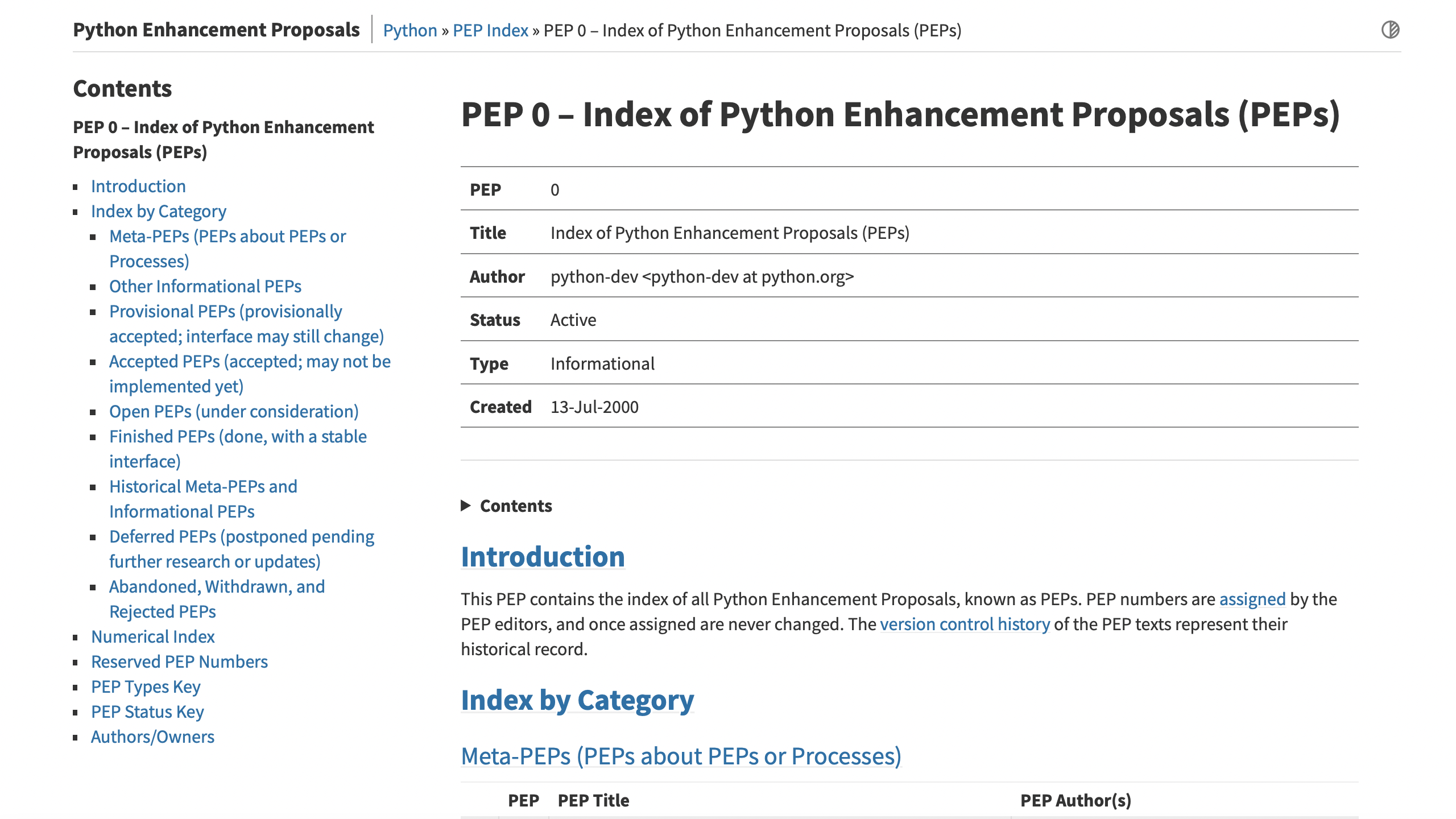Open Accepted PEPs sidebar entry
Image resolution: width=1456 pixels, height=819 pixels.
(250, 374)
